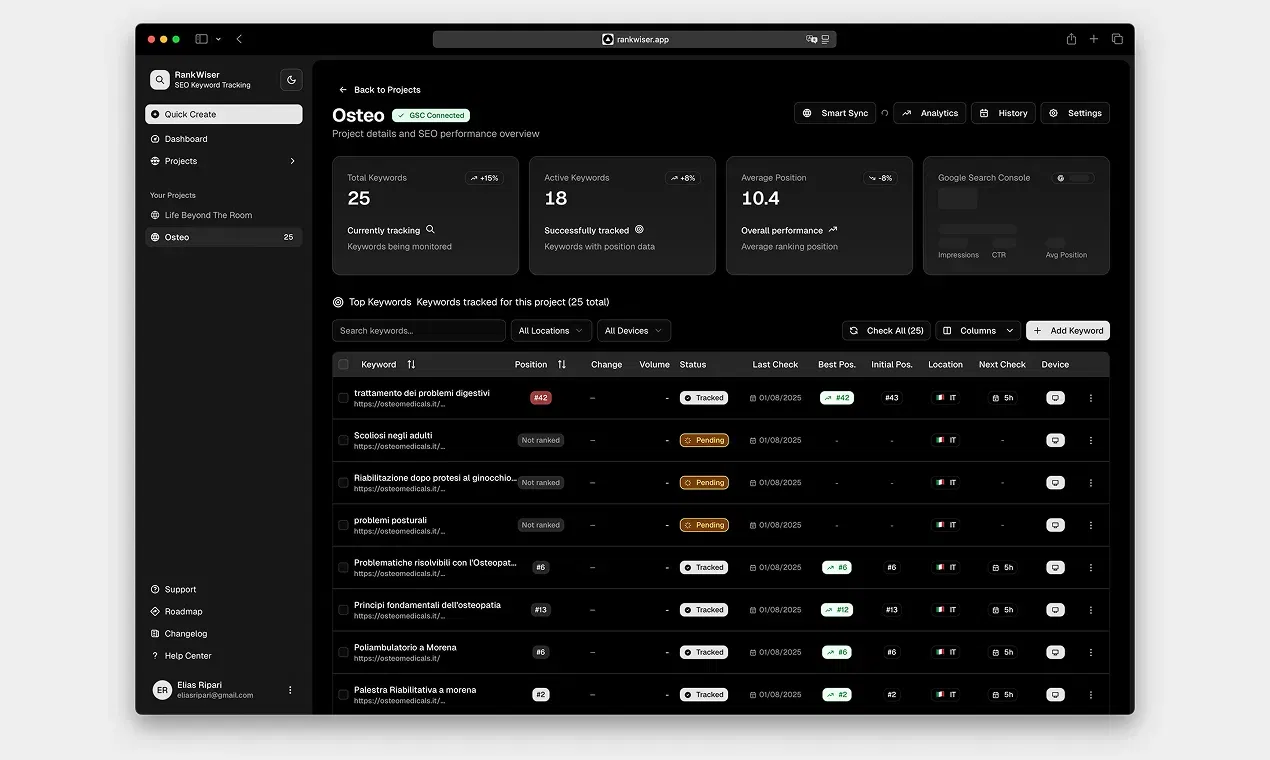Open row menu for problemi posturali
The height and width of the screenshot is (760, 1270).
pos(1090,525)
